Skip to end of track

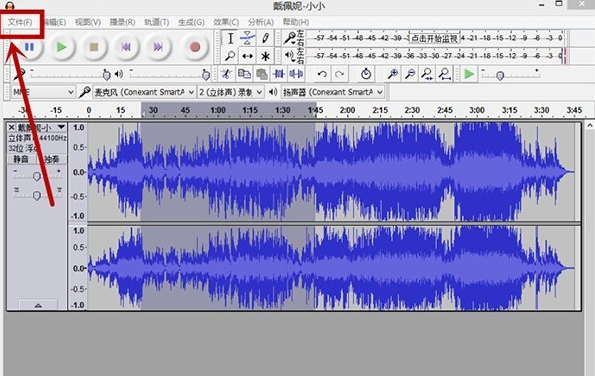pyautogui.click(x=158, y=47)
